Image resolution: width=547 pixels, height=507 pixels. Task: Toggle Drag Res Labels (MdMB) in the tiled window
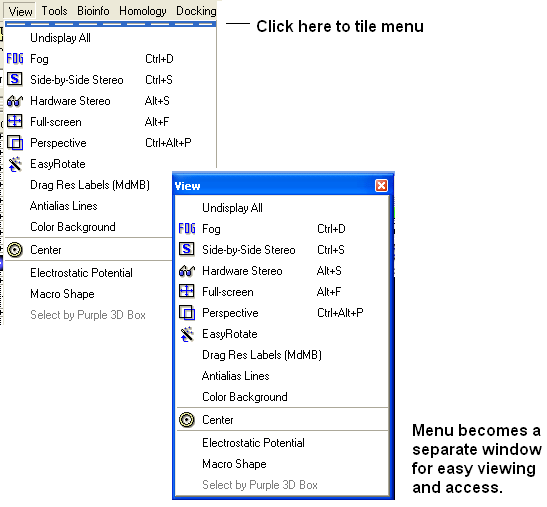tap(262, 355)
